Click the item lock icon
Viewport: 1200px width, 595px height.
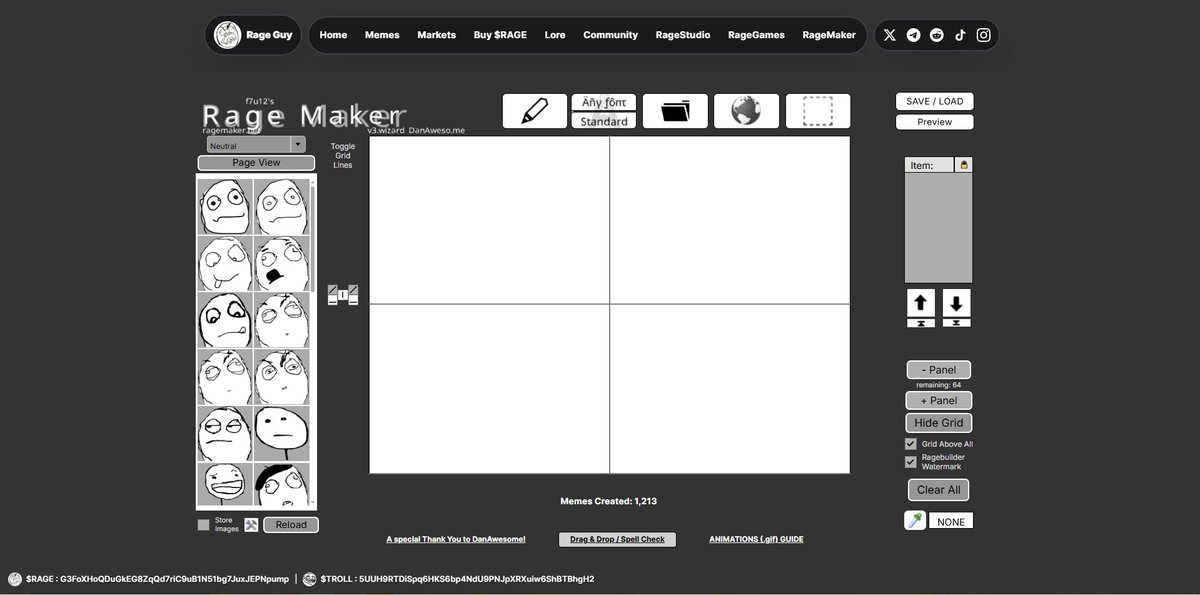pos(964,165)
